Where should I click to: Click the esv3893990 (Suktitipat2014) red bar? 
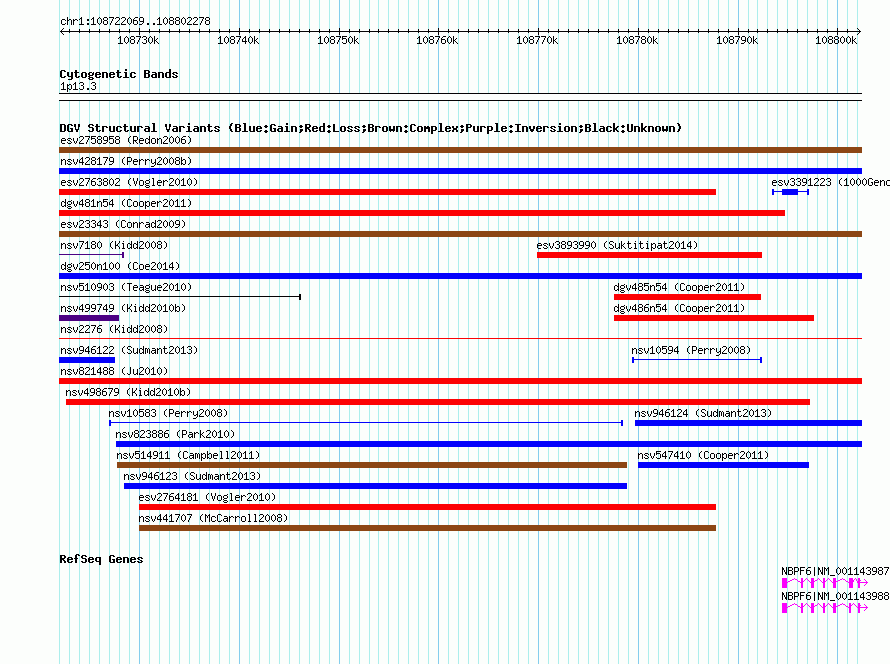[x=649, y=255]
